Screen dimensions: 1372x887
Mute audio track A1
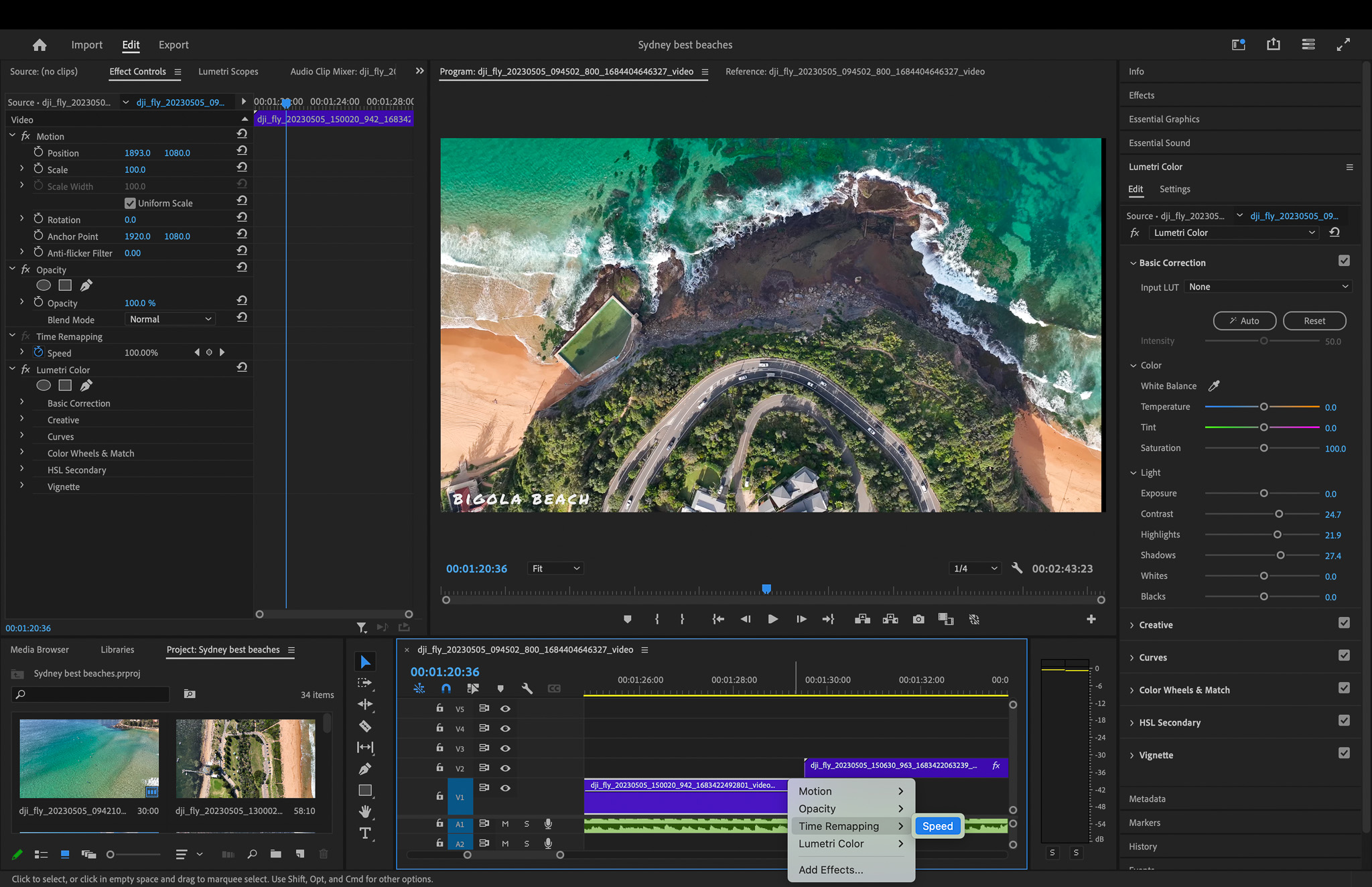[505, 824]
